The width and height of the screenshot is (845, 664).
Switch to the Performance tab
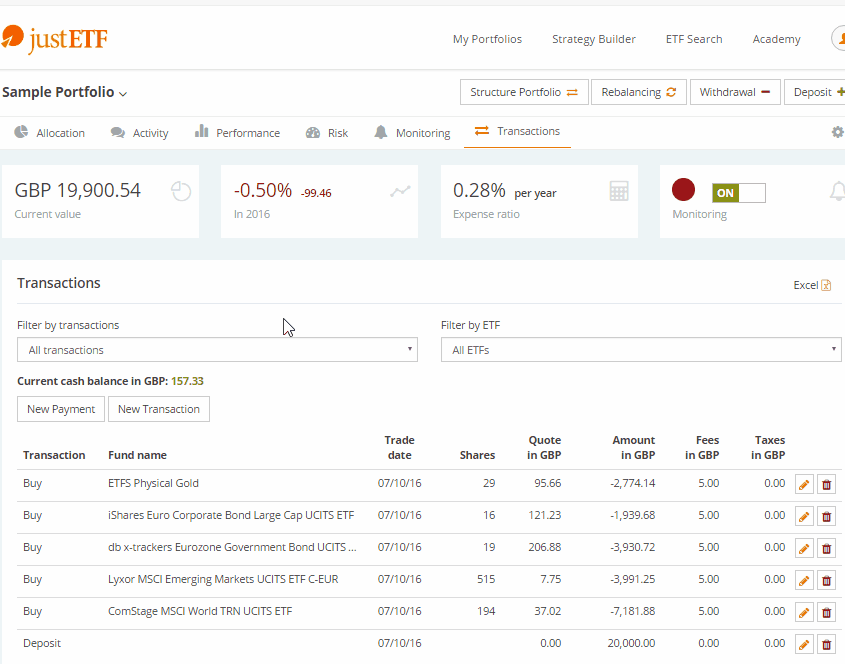(237, 132)
